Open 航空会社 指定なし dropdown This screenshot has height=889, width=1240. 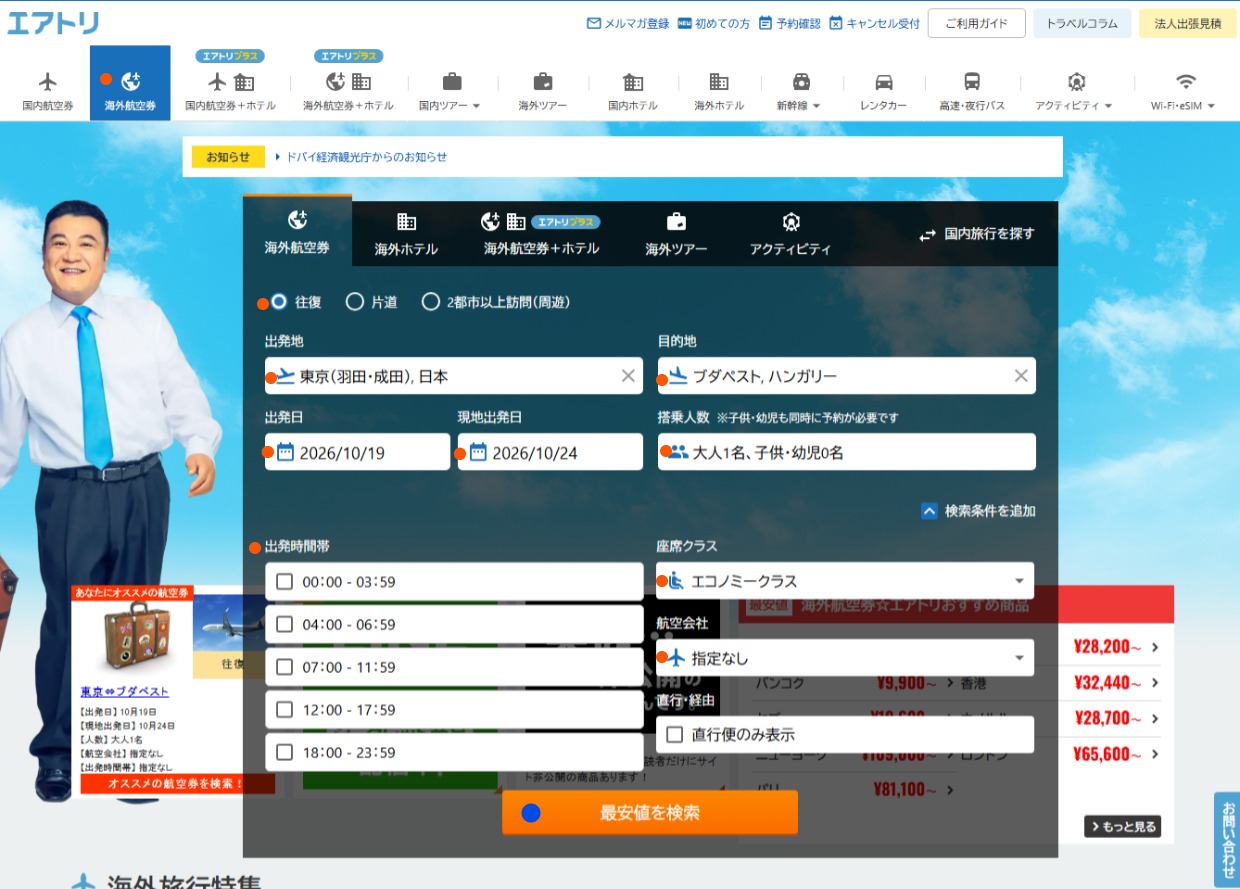pos(845,658)
